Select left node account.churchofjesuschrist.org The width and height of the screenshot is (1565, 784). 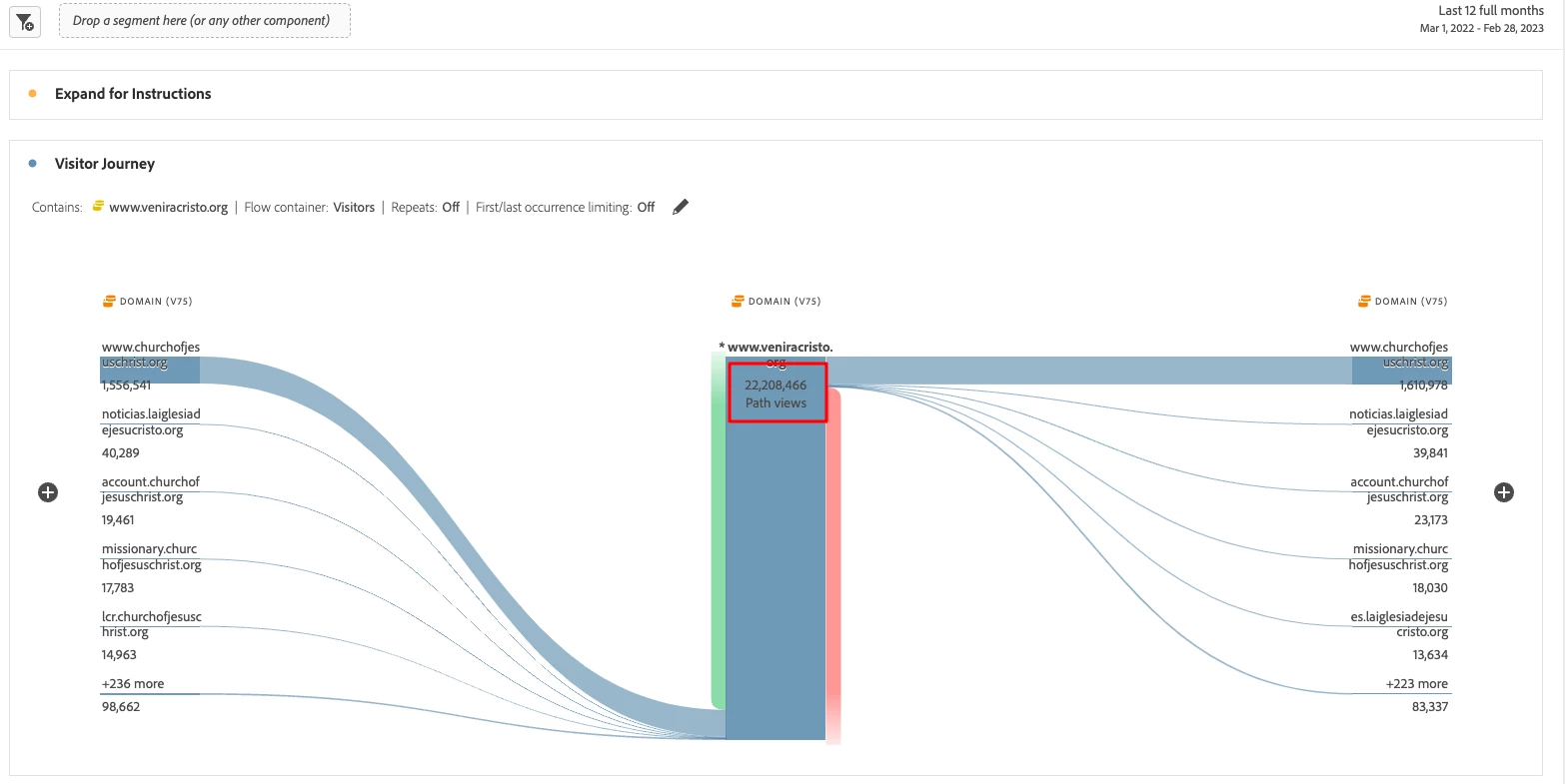[x=150, y=489]
